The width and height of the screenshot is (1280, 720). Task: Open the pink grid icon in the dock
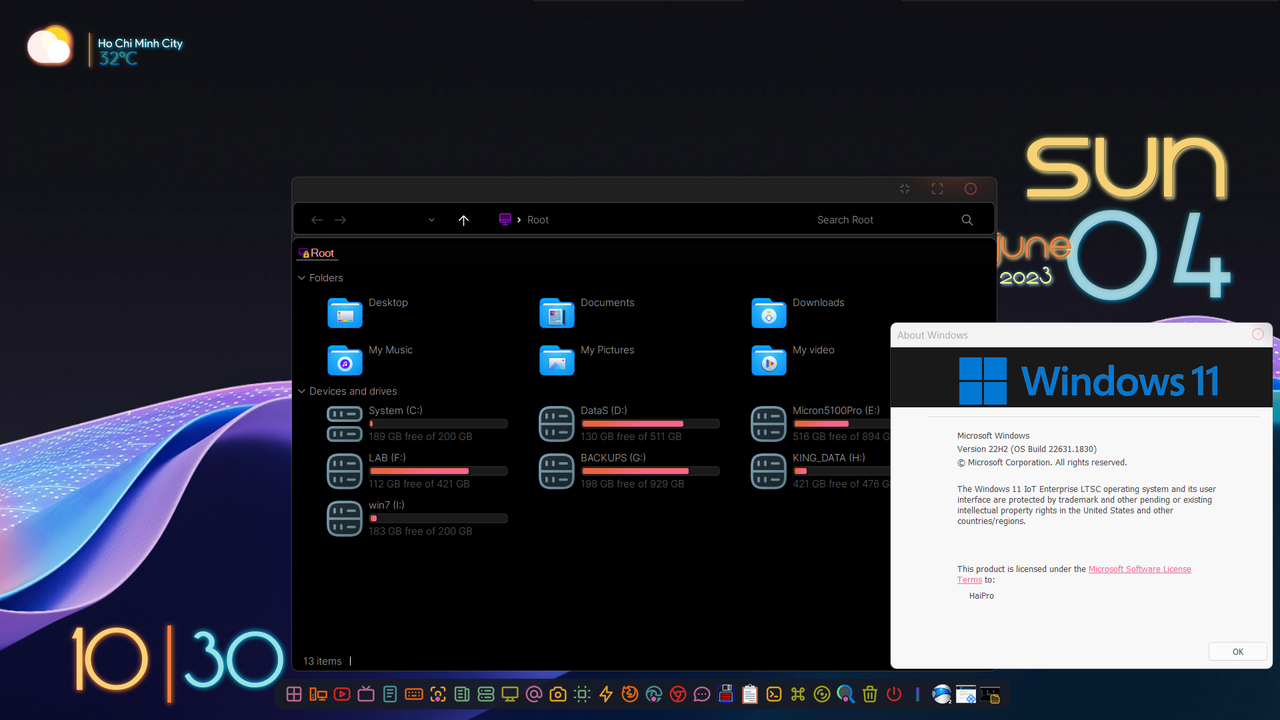point(294,694)
